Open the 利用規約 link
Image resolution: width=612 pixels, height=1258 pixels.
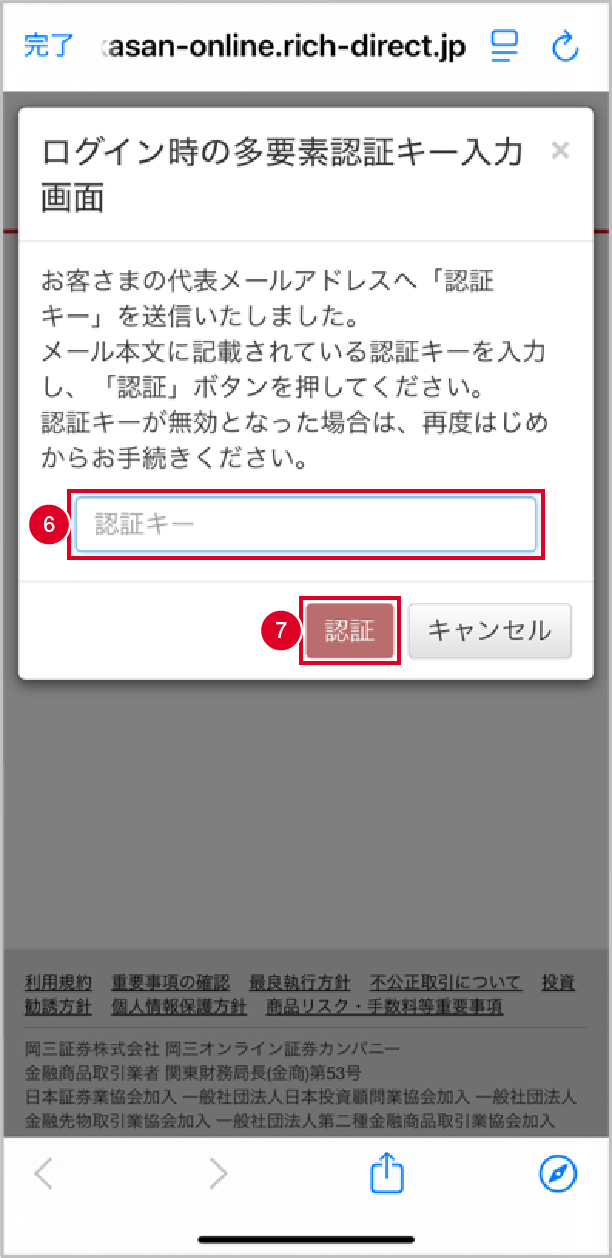[x=58, y=982]
